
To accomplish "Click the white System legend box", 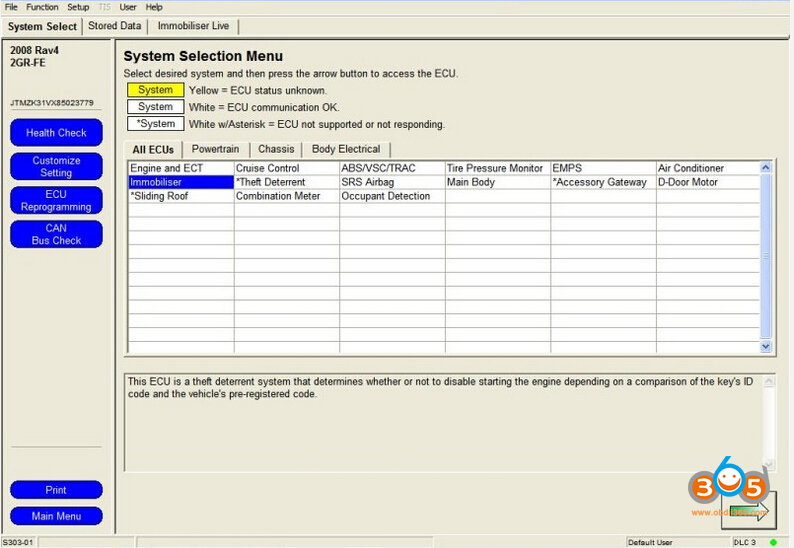I will pos(155,107).
